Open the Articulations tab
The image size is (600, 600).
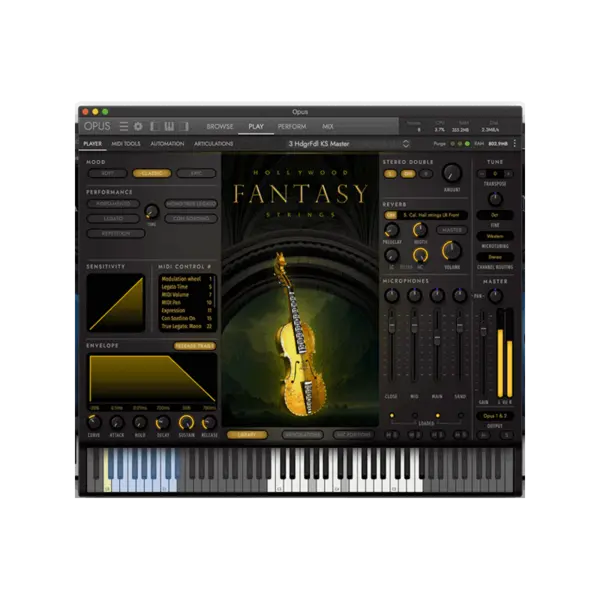[214, 144]
